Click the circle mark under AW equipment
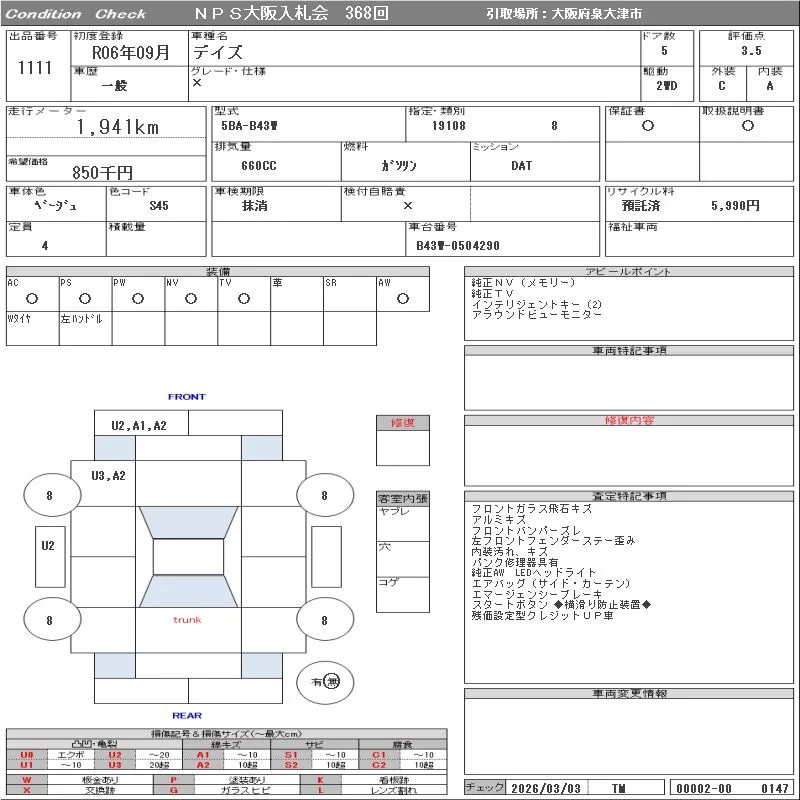Viewport: 800px width, 800px height. point(403,298)
